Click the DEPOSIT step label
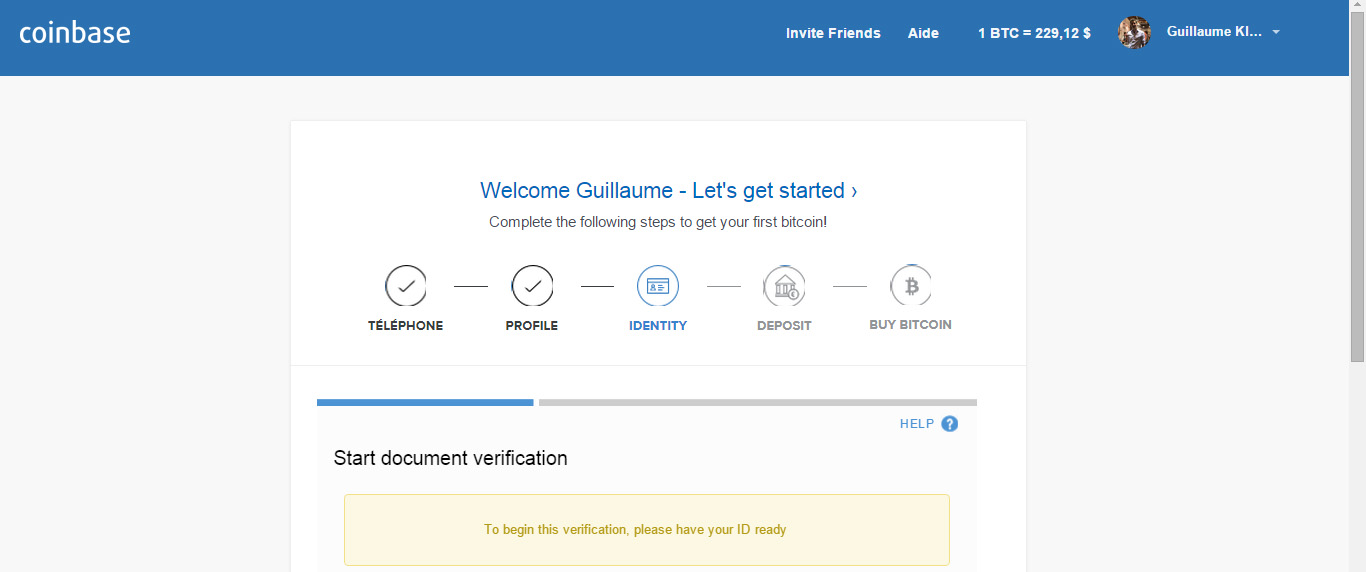Viewport: 1366px width, 572px height. coord(784,326)
